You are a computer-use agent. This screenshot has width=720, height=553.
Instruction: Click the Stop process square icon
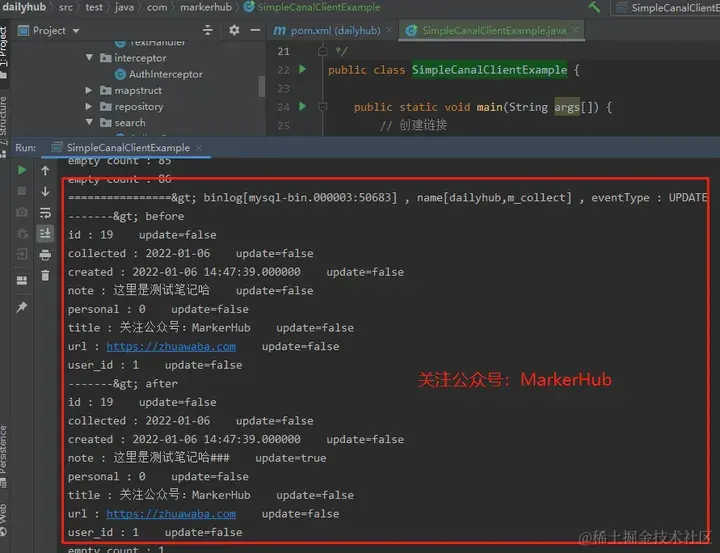(x=22, y=191)
